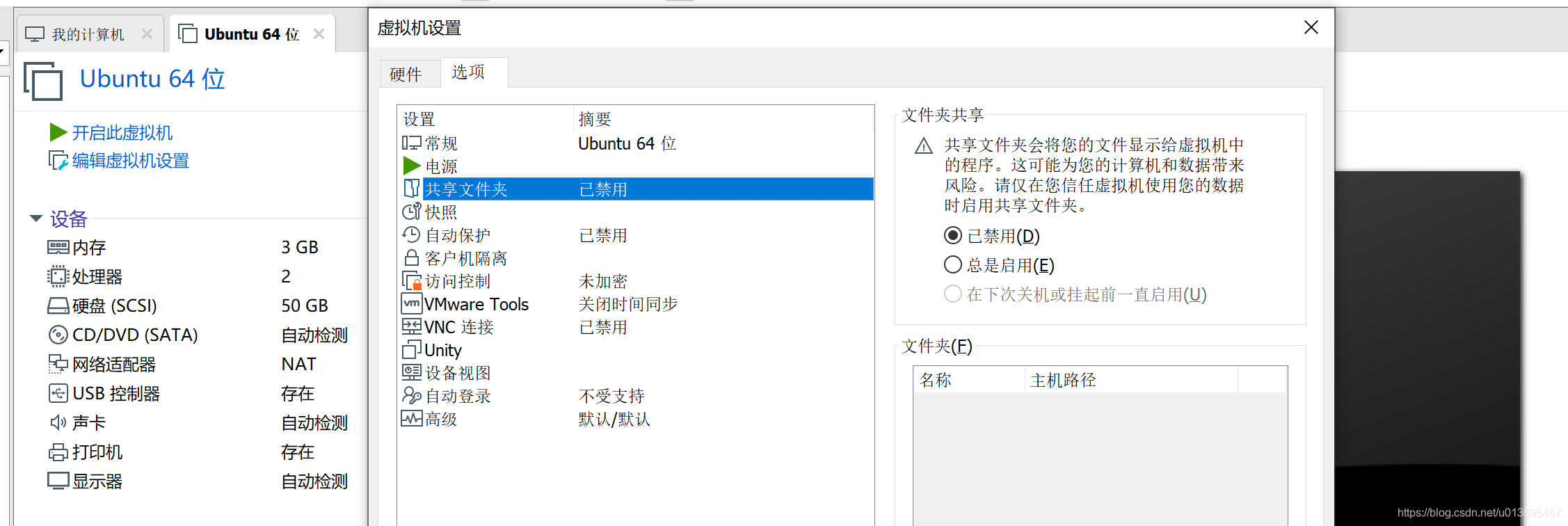Click the 不受支持 summary text
The width and height of the screenshot is (1568, 526).
tap(611, 396)
